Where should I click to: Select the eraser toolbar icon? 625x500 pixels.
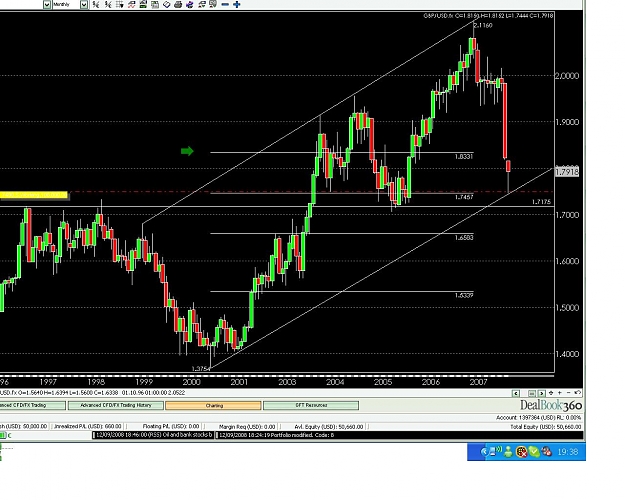coord(167,4)
